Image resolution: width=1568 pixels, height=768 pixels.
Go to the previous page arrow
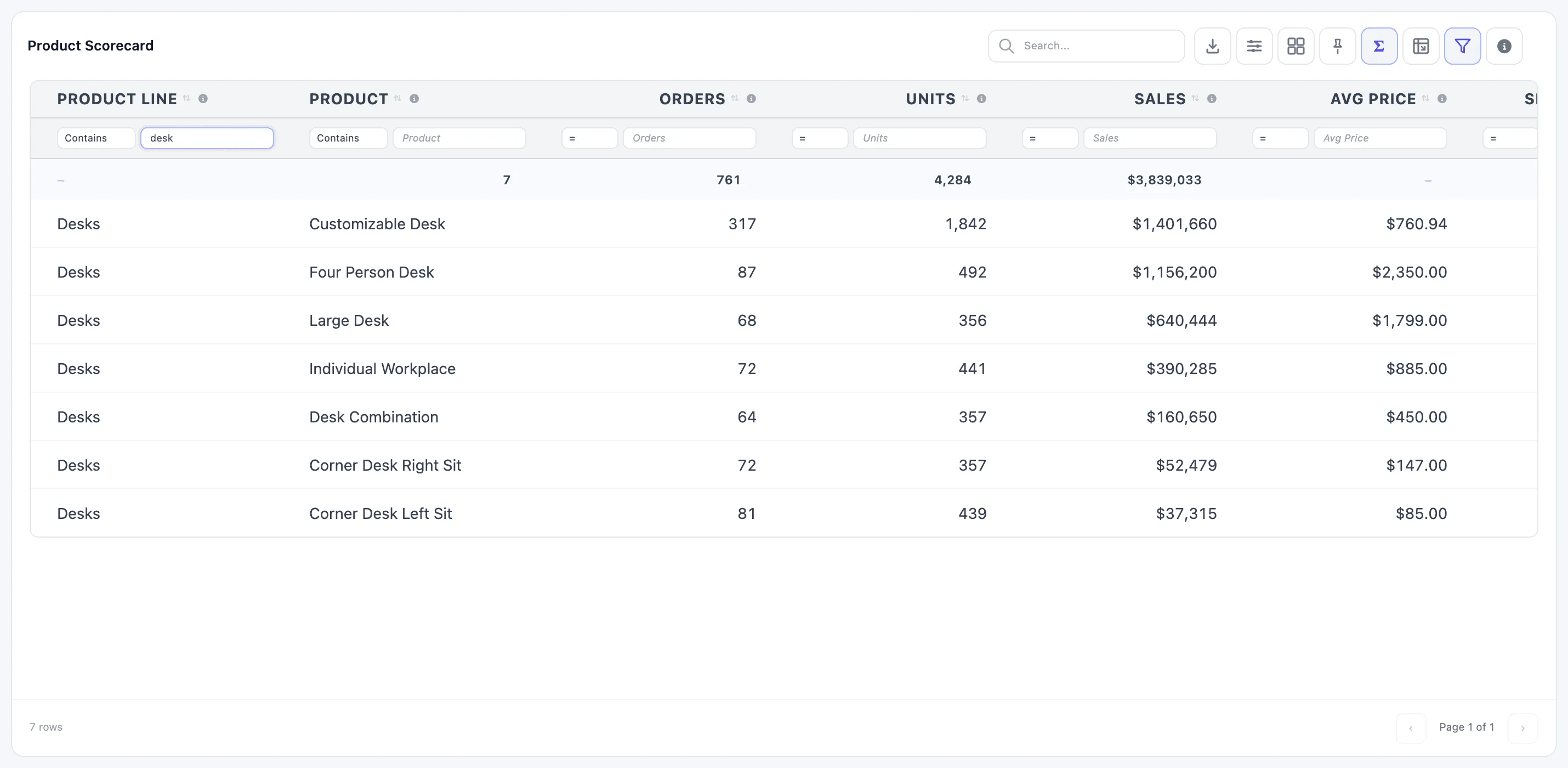1411,728
